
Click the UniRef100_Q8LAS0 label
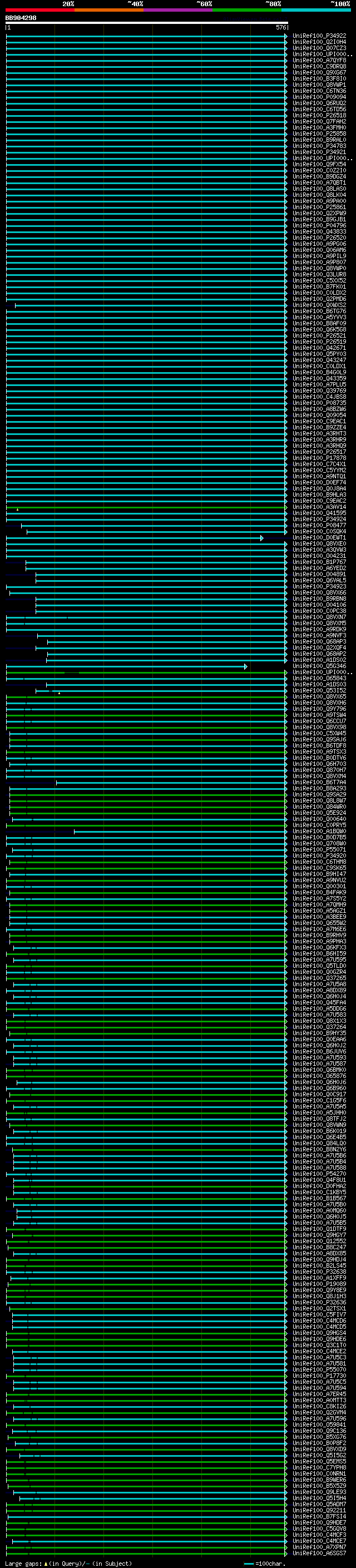(x=319, y=189)
